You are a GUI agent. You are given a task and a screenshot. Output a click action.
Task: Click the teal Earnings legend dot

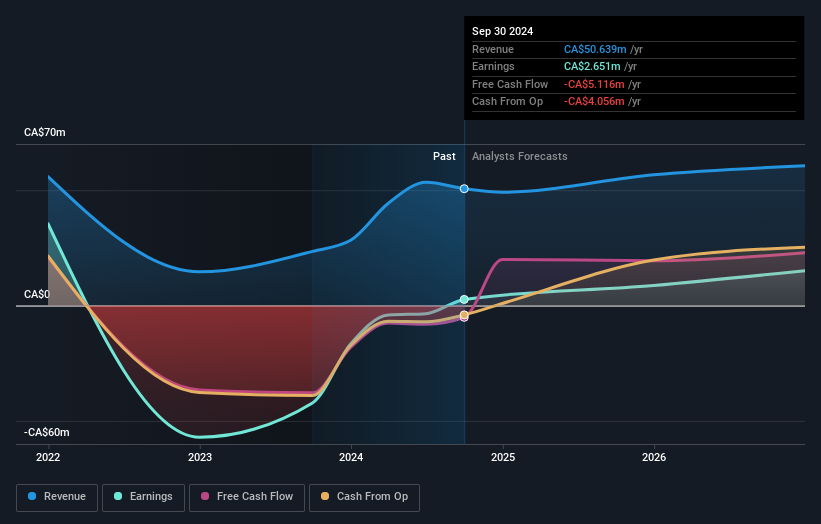coord(118,496)
